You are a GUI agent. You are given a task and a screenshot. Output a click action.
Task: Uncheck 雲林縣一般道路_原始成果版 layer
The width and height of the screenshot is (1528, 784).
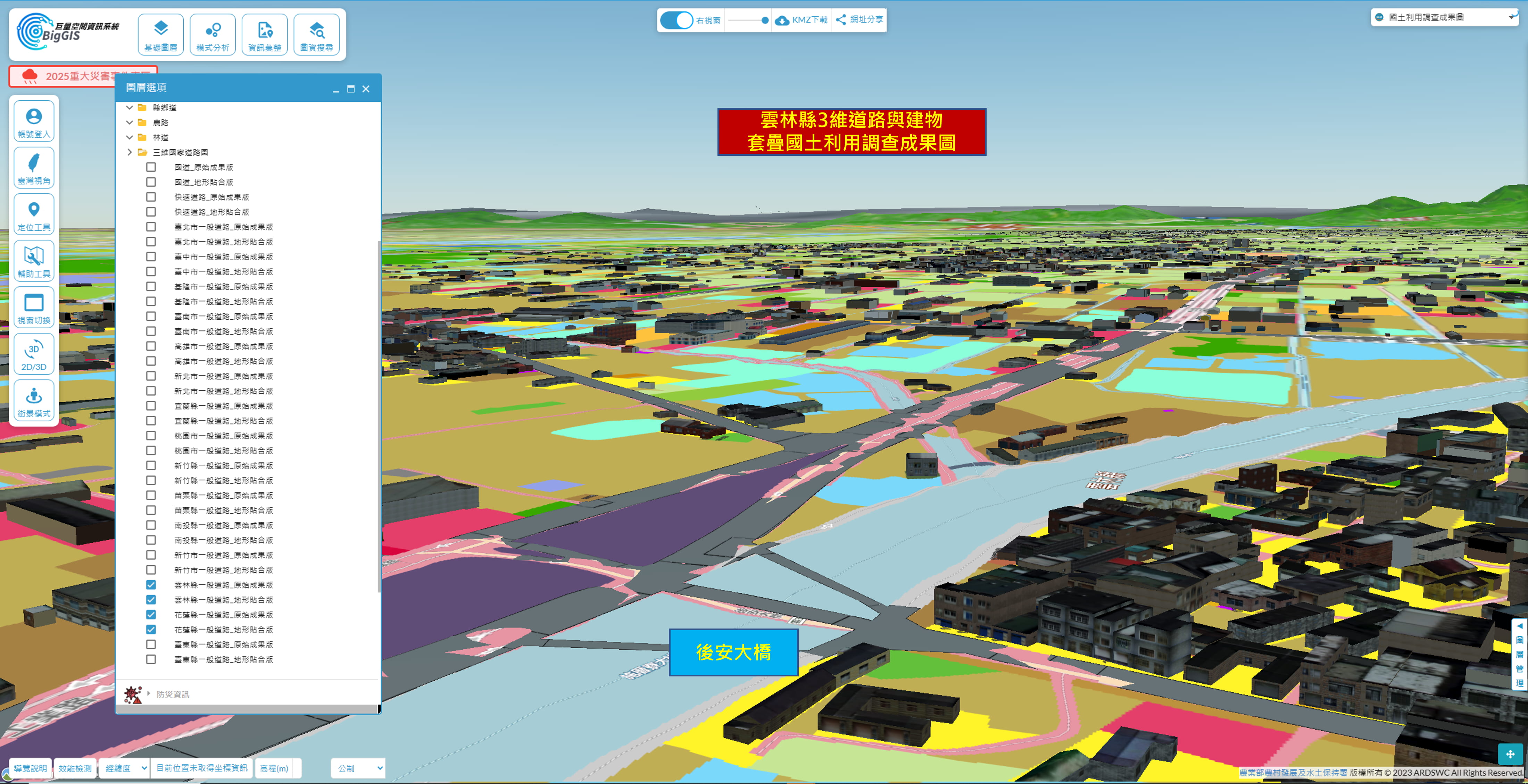tap(151, 585)
